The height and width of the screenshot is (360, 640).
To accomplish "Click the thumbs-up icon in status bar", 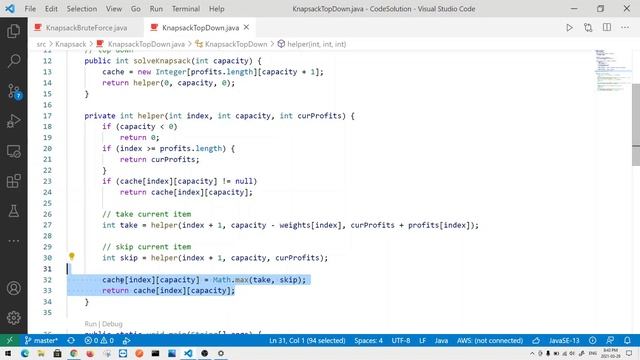I will point(536,340).
